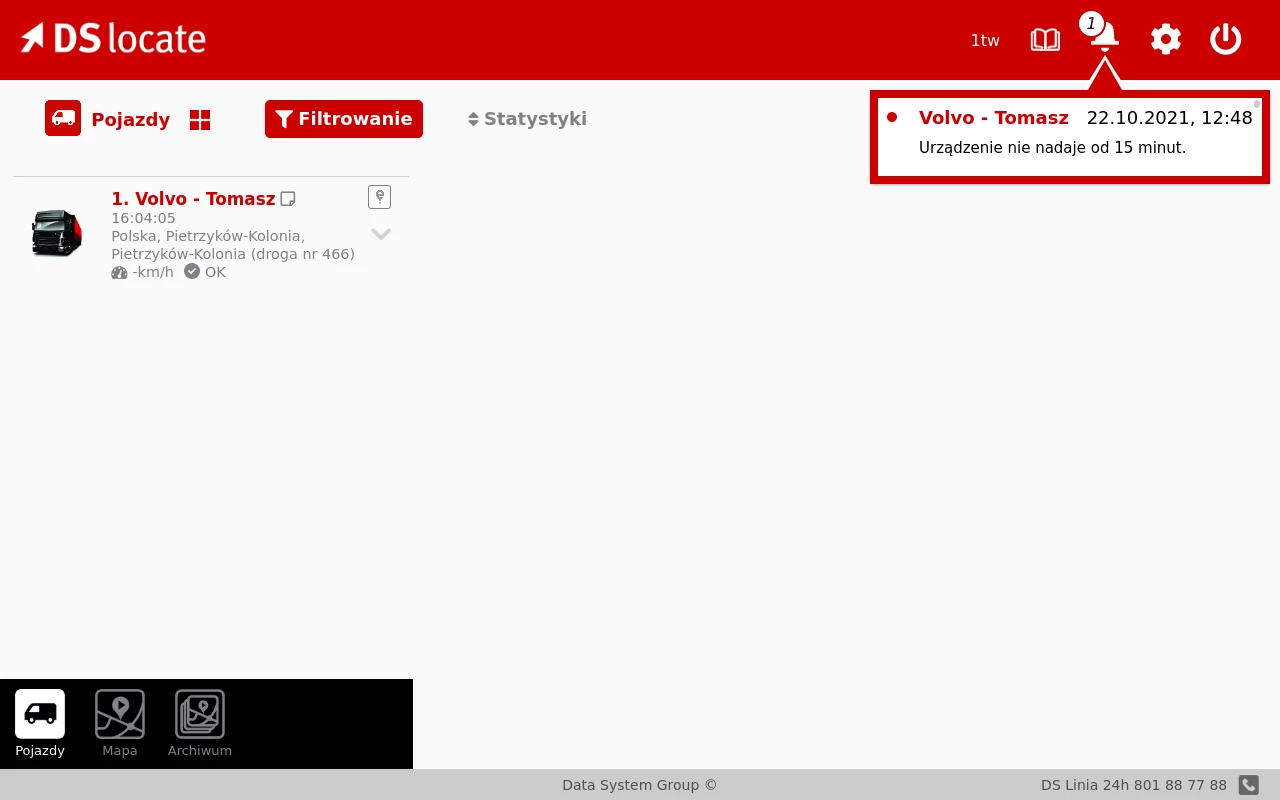The width and height of the screenshot is (1280, 800).
Task: Switch to grid tile view icon
Action: point(200,120)
